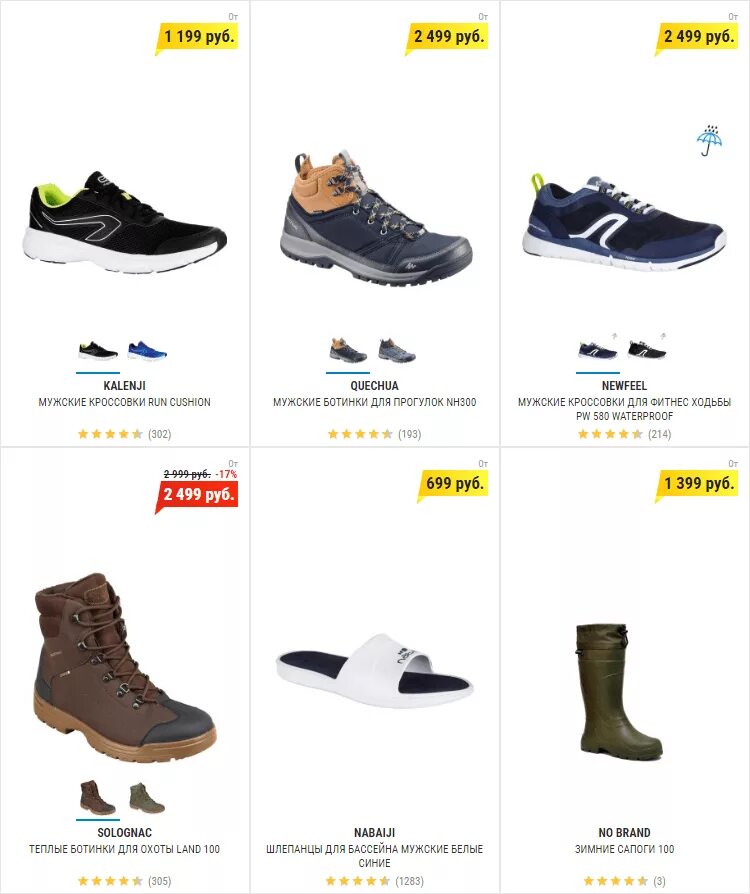Image resolution: width=750 pixels, height=894 pixels.
Task: Click the blue umbrella waterproof icon
Action: 709,140
